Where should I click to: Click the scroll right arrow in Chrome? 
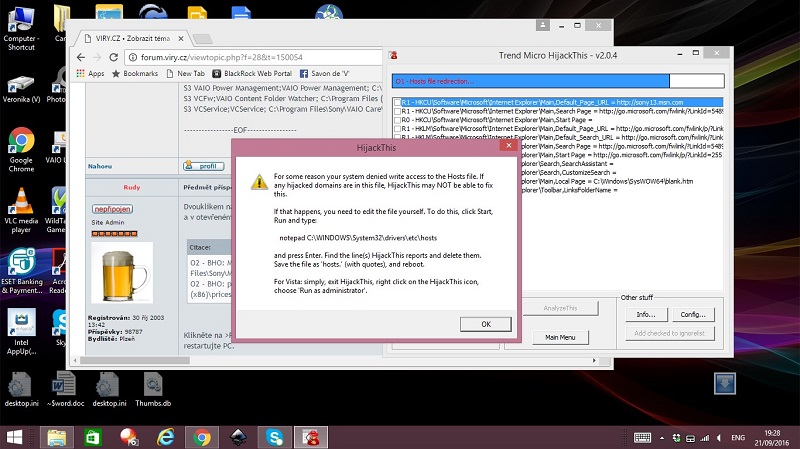(594, 360)
